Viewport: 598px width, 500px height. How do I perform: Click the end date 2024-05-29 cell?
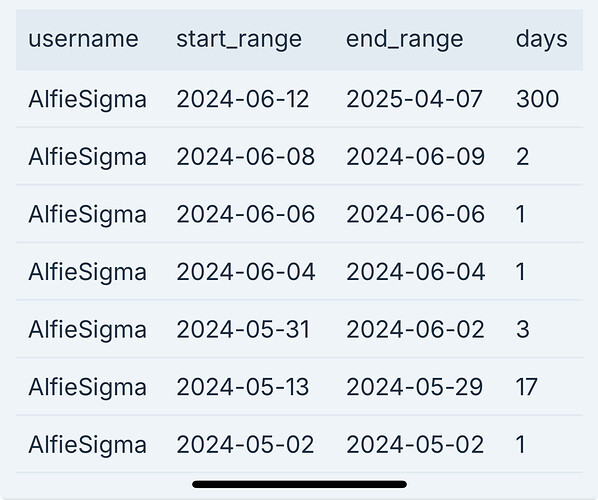(x=414, y=387)
